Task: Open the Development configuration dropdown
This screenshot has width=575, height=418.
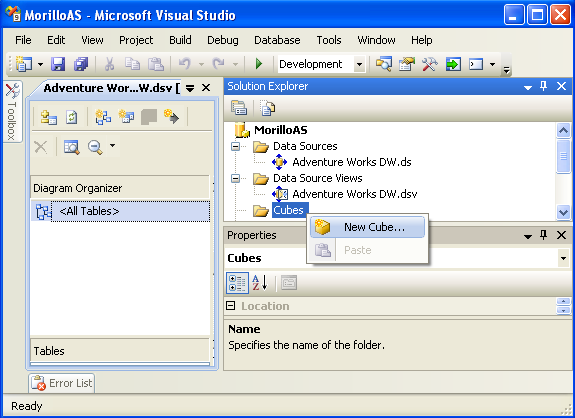Action: (x=359, y=65)
